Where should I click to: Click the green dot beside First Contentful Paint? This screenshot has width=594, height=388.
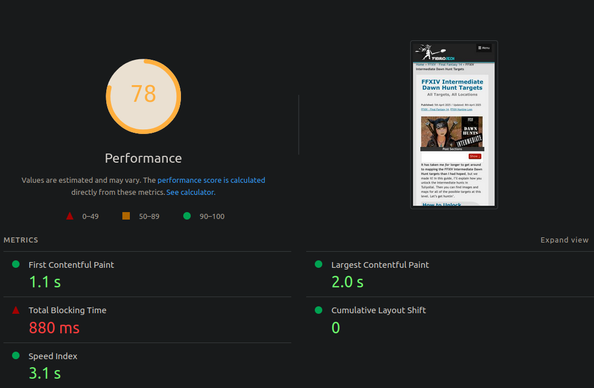(16, 264)
